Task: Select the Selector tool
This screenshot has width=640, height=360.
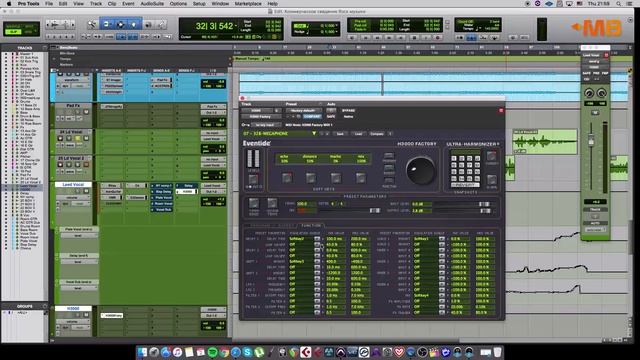Action: point(120,24)
